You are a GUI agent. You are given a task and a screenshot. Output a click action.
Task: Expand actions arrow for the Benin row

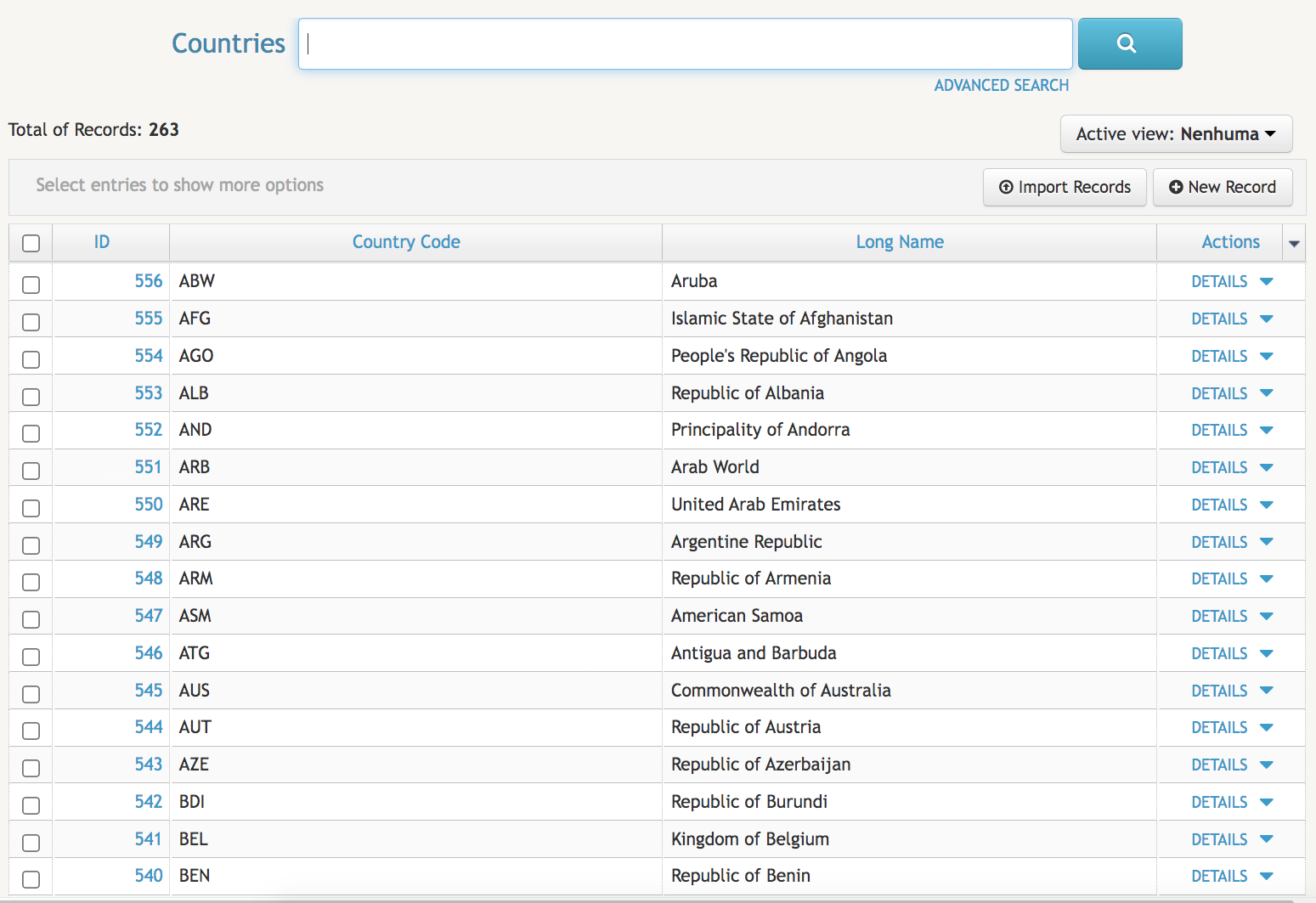(1266, 876)
